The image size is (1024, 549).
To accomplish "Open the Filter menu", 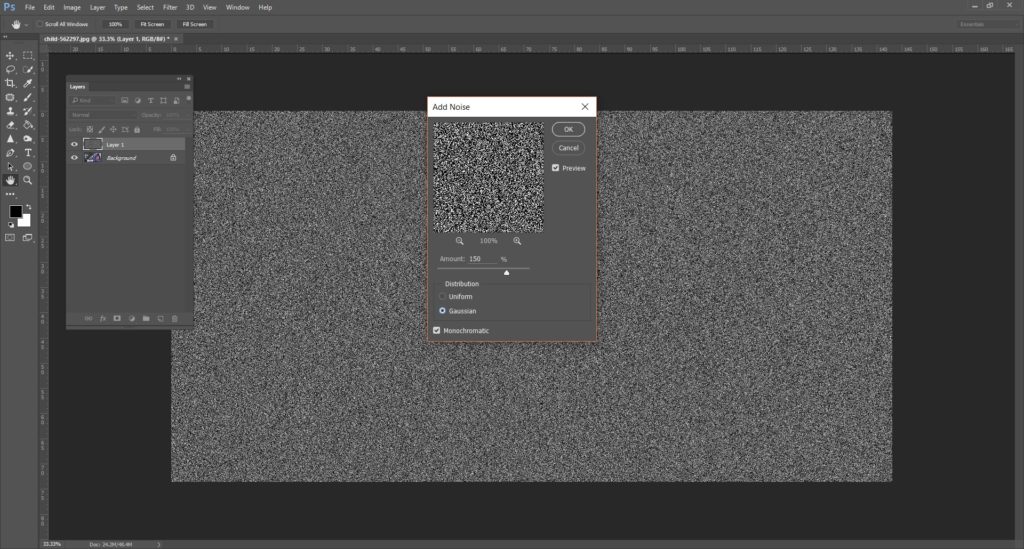I will (170, 7).
